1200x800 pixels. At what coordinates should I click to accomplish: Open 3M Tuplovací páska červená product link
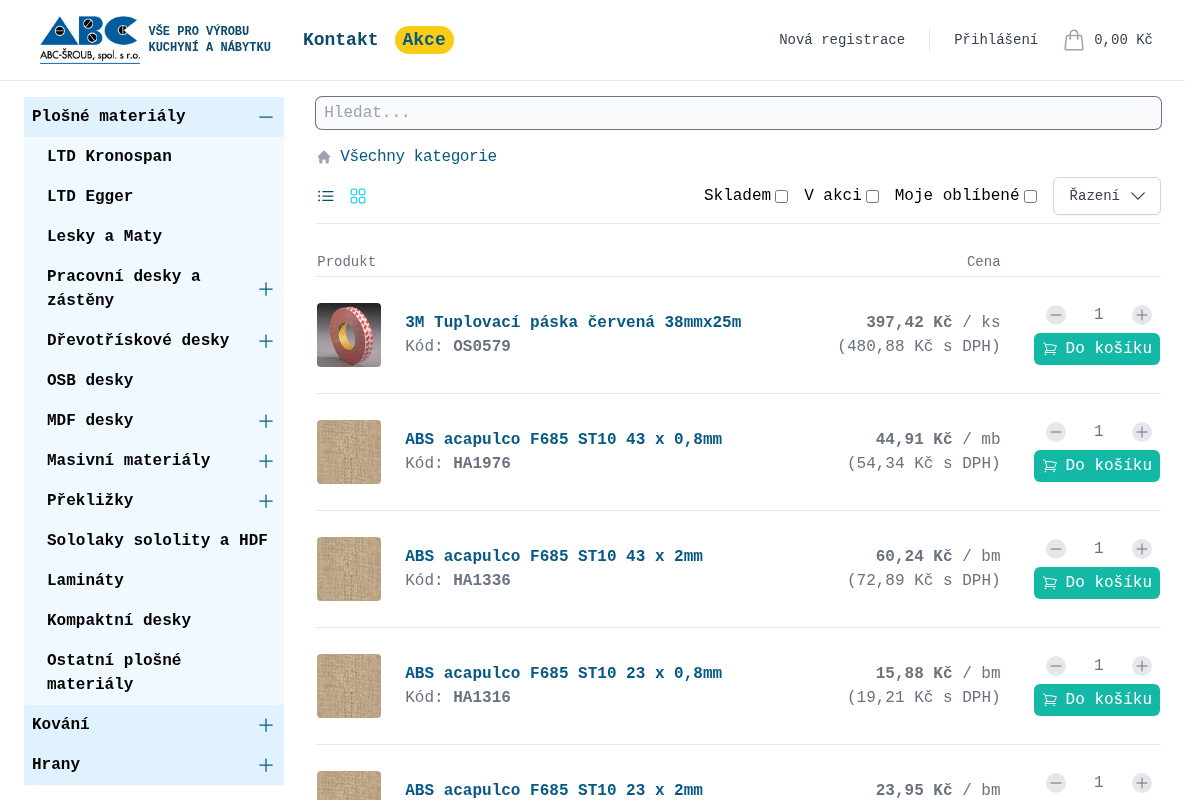[x=573, y=323]
